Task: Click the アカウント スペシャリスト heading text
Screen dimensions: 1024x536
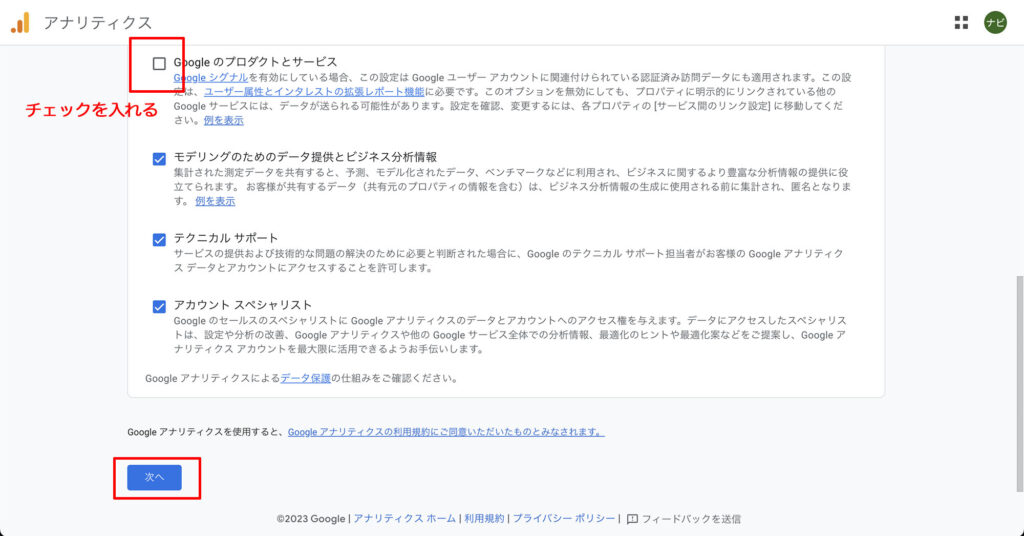Action: [x=243, y=305]
